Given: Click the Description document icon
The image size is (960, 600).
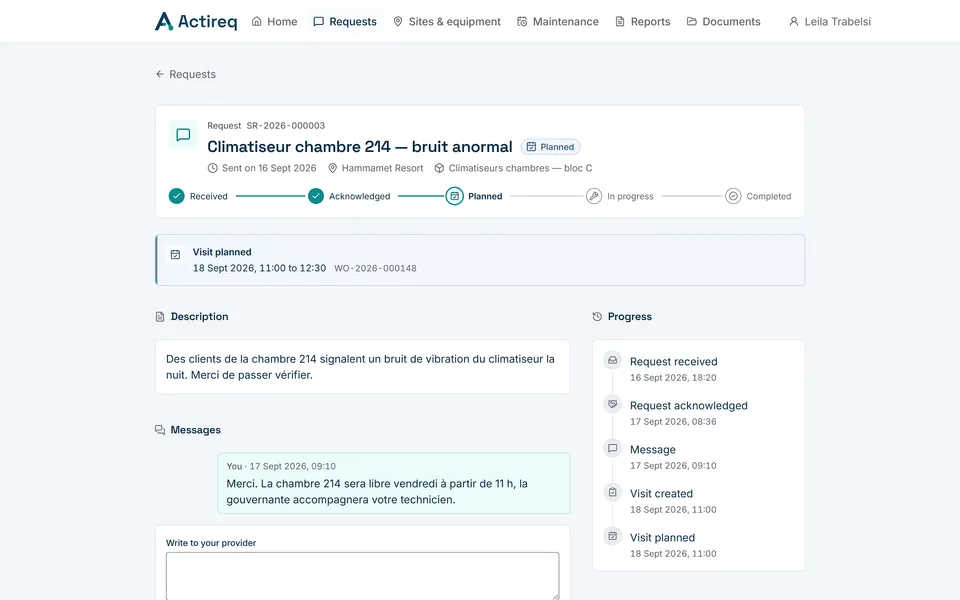Looking at the screenshot, I should (x=160, y=317).
